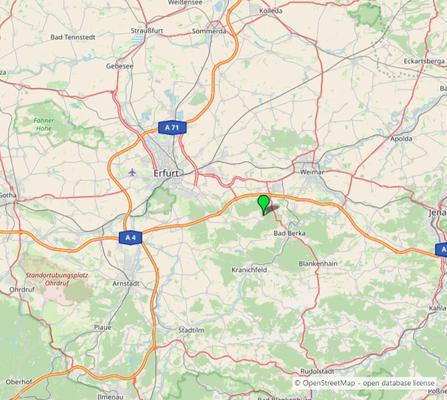
Task: Click the Bad Tennstedt label
Action: click(x=73, y=37)
